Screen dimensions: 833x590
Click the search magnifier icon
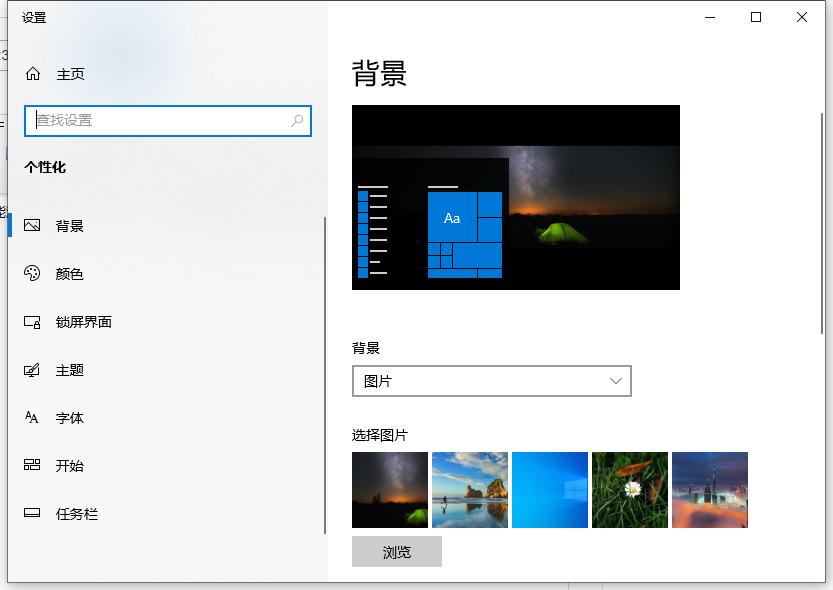[297, 120]
